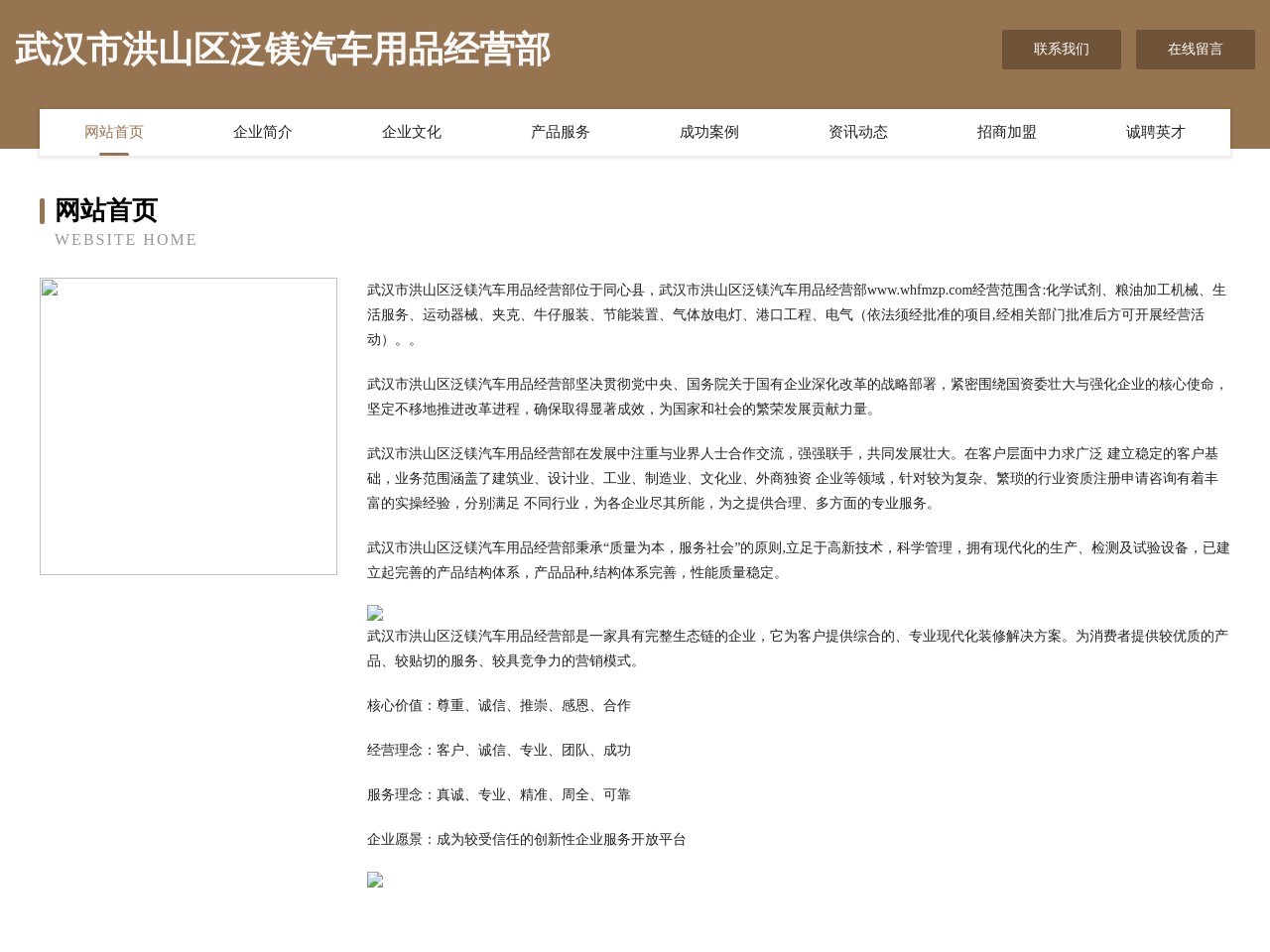Go to 企业简介 menu item
1270x952 pixels.
pos(263,132)
